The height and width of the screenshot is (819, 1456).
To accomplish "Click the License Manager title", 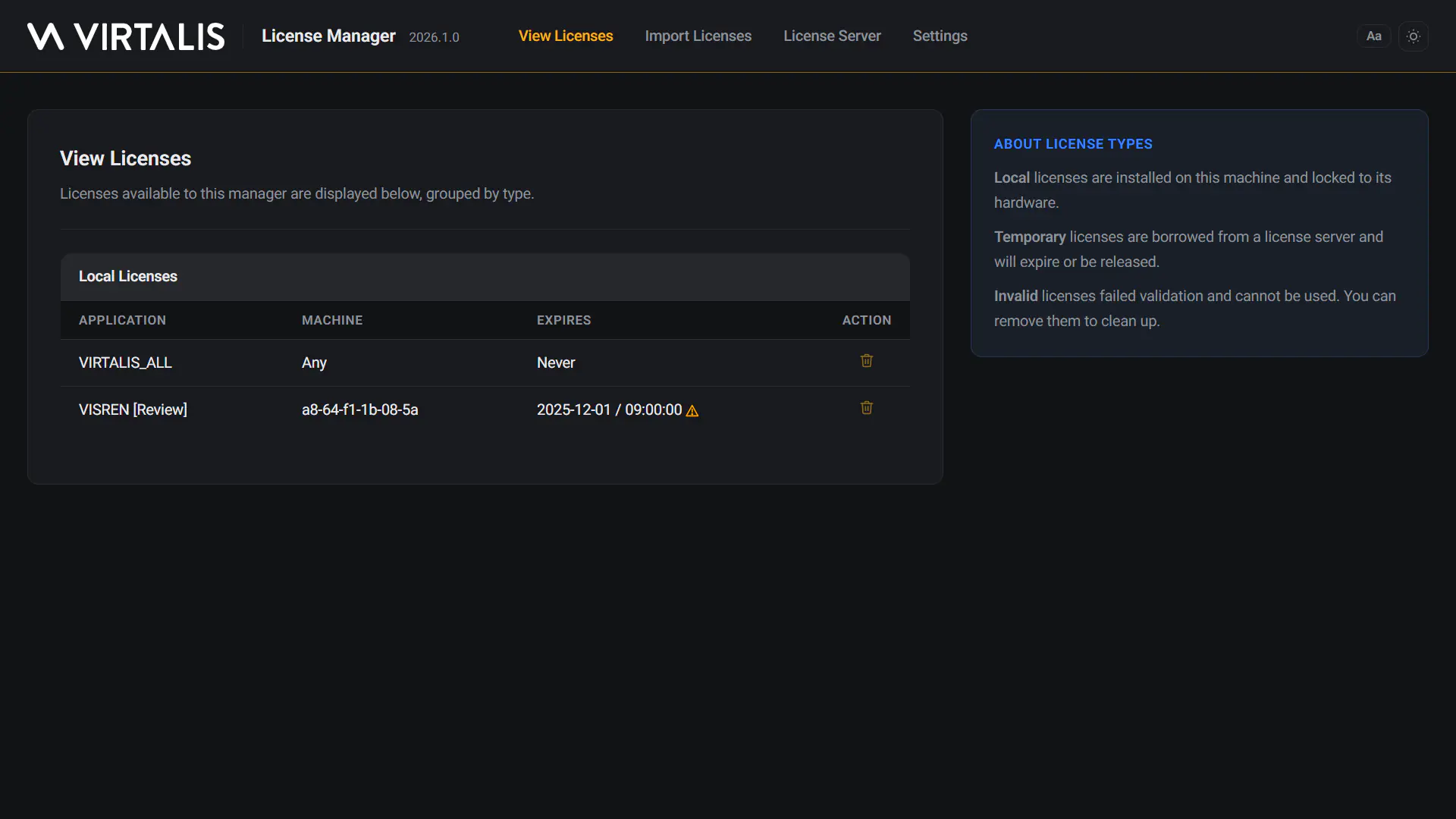I will pos(328,36).
